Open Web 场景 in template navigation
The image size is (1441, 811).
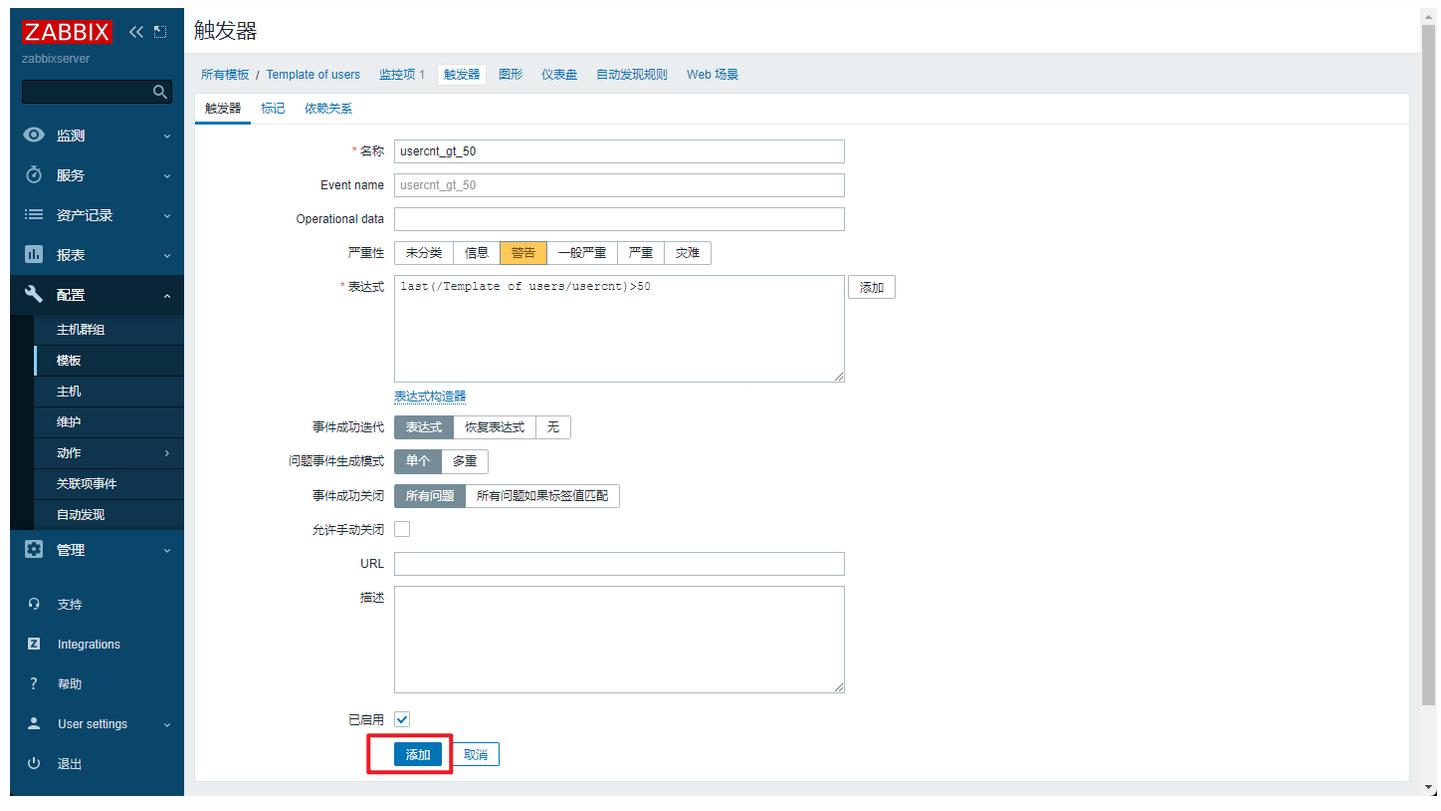[x=712, y=74]
